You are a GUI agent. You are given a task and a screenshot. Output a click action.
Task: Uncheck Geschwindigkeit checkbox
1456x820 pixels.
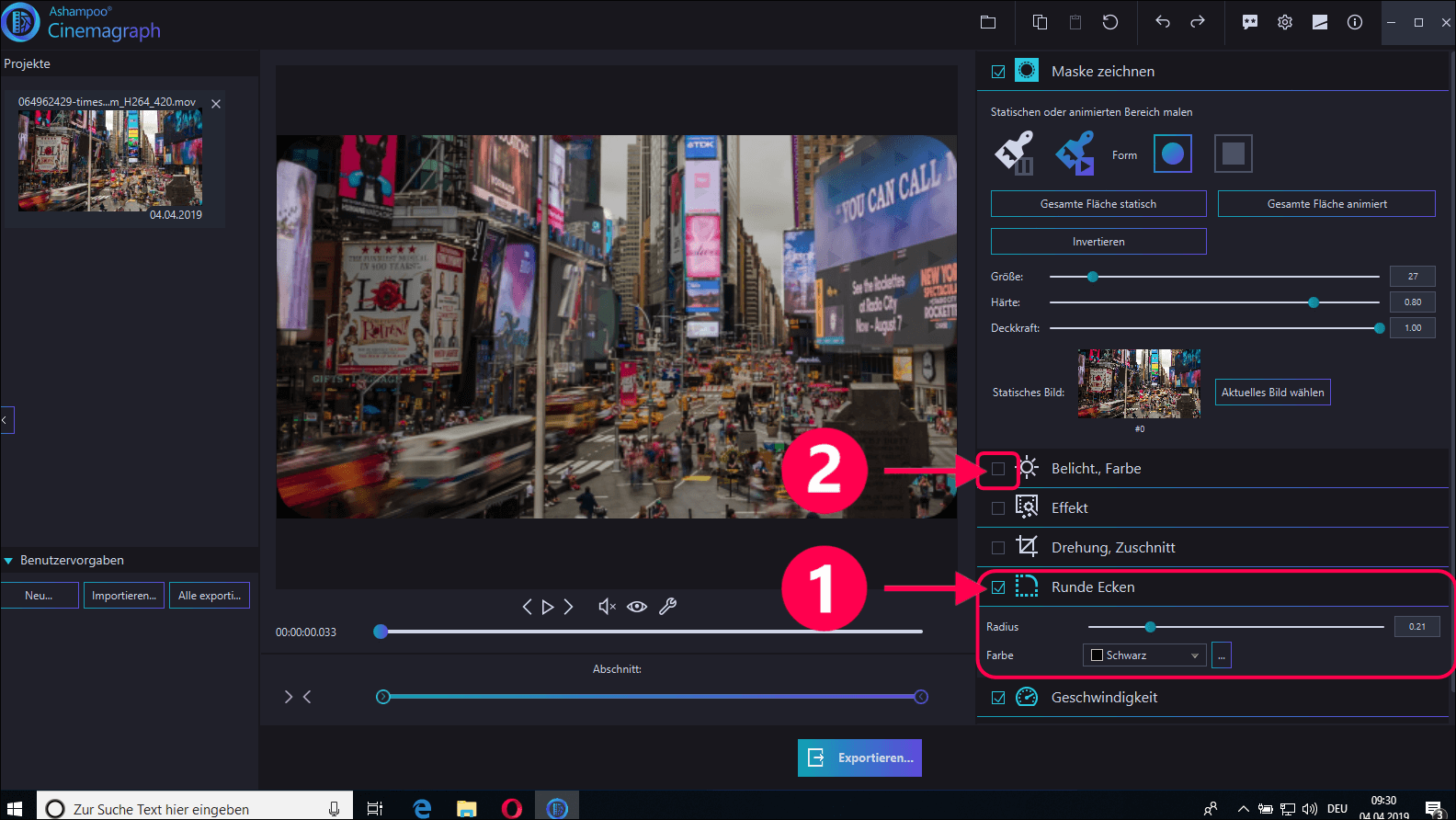pyautogui.click(x=998, y=698)
